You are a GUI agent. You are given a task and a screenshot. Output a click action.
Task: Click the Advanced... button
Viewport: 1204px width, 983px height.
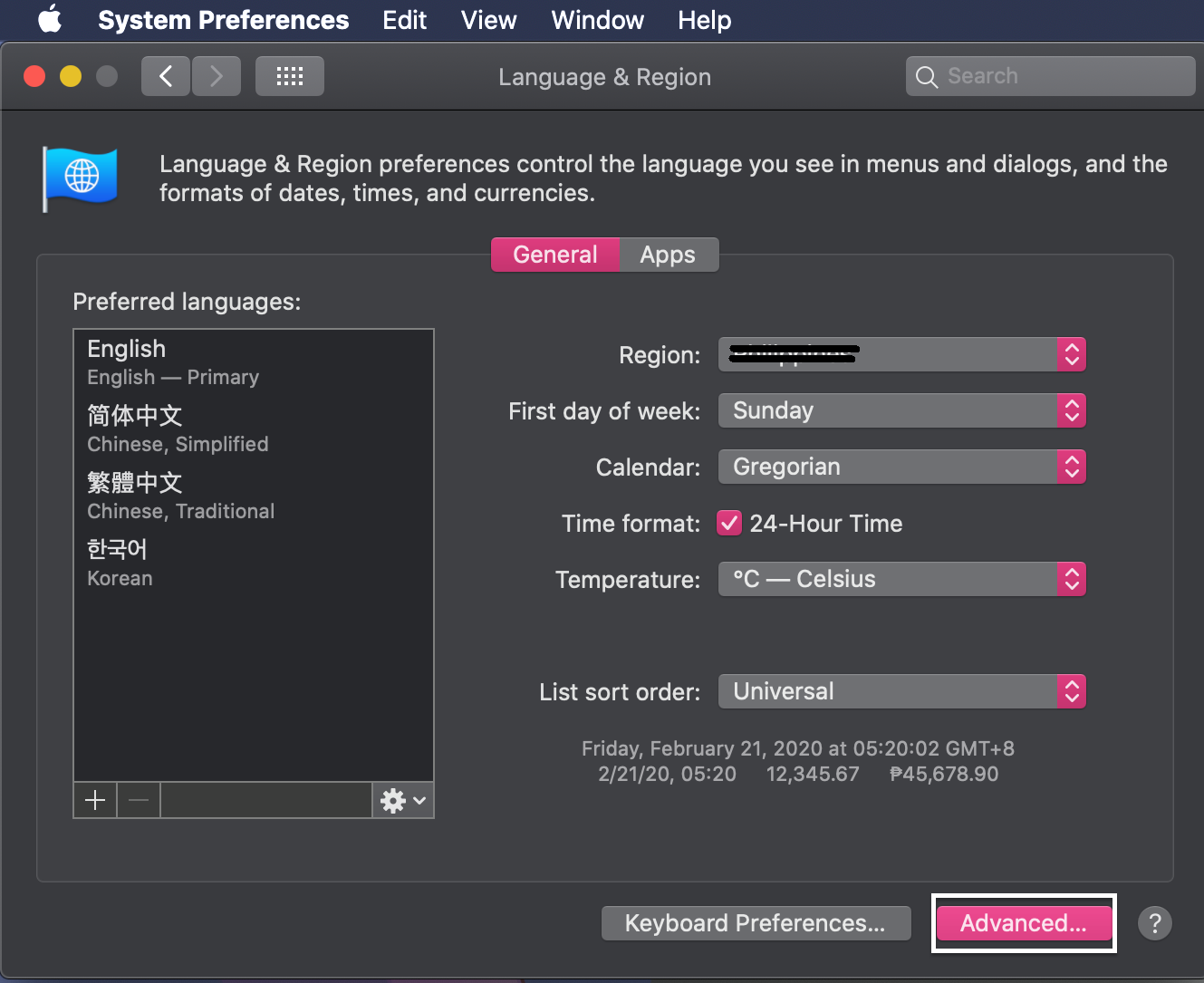[1023, 923]
